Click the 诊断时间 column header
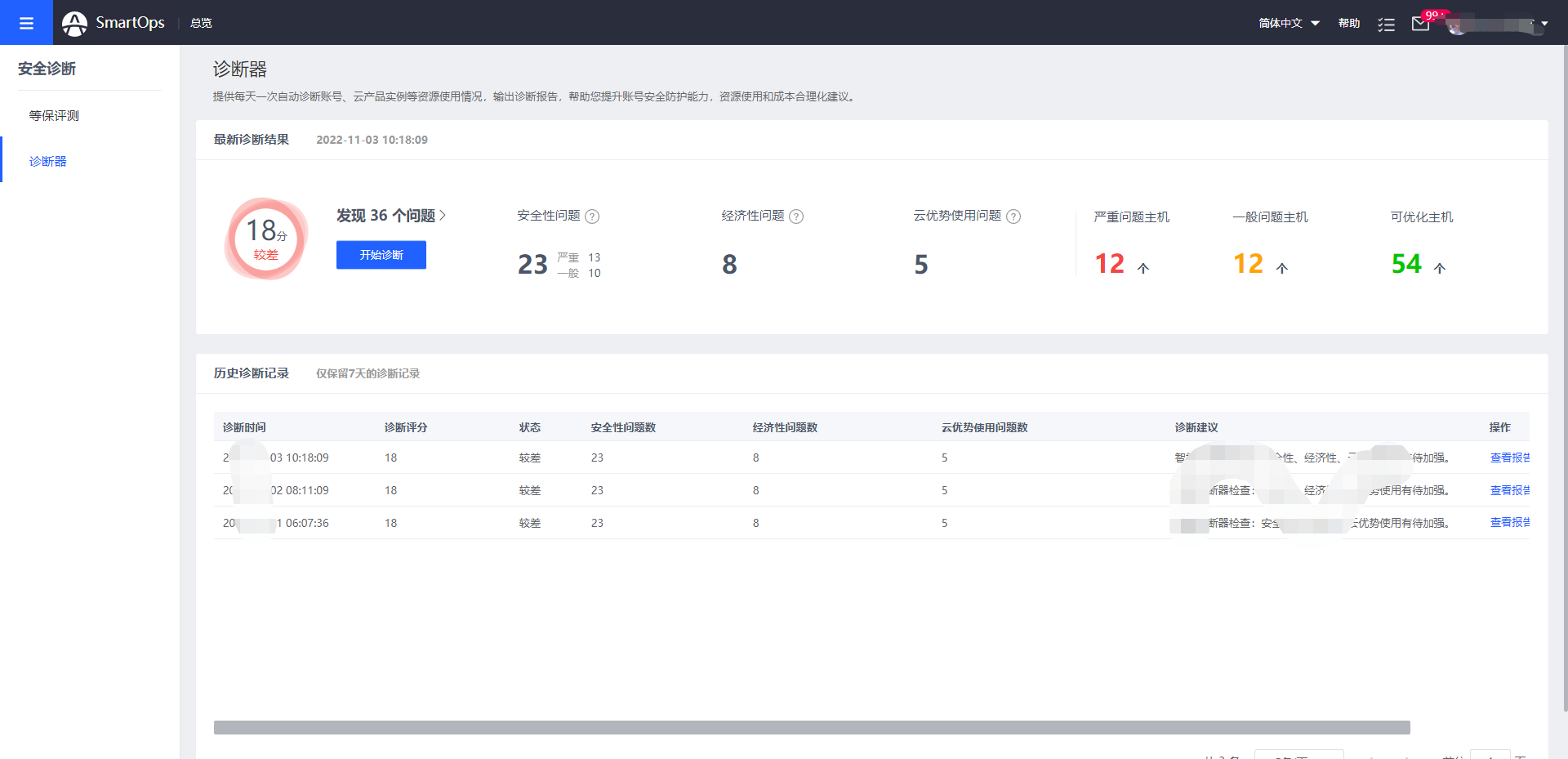This screenshot has width=1568, height=759. (x=244, y=427)
